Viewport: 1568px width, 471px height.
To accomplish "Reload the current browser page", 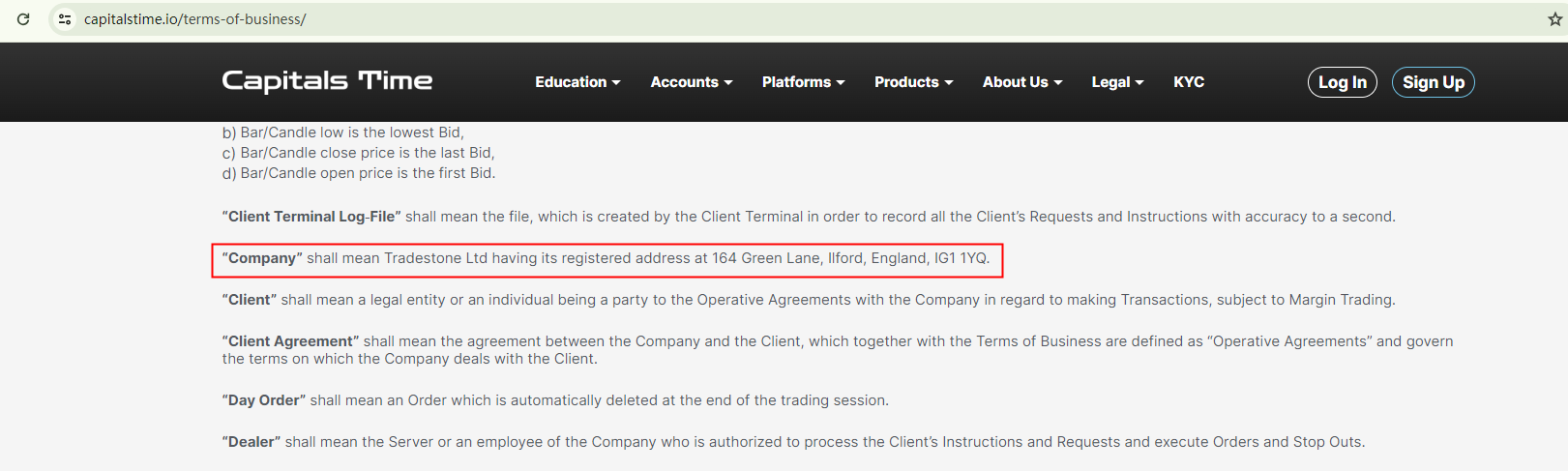I will (23, 19).
